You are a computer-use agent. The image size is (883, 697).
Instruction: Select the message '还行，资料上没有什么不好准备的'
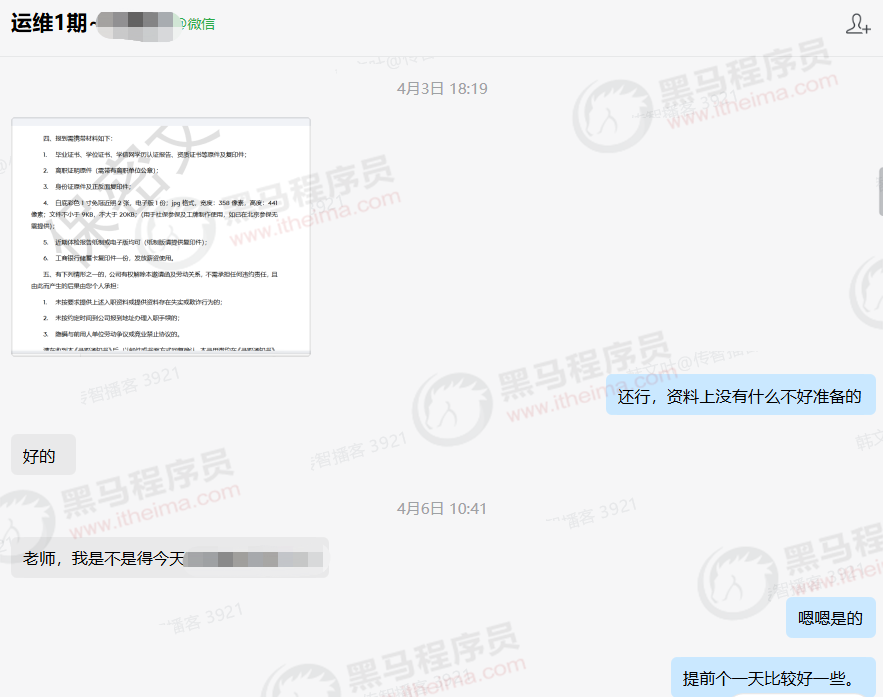740,396
